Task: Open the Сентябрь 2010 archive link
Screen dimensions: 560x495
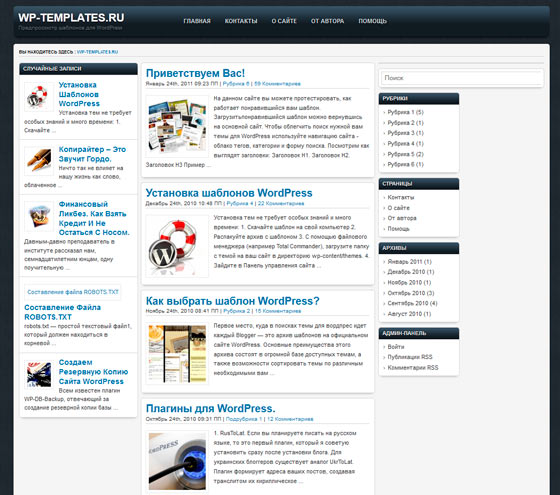Action: pos(412,303)
